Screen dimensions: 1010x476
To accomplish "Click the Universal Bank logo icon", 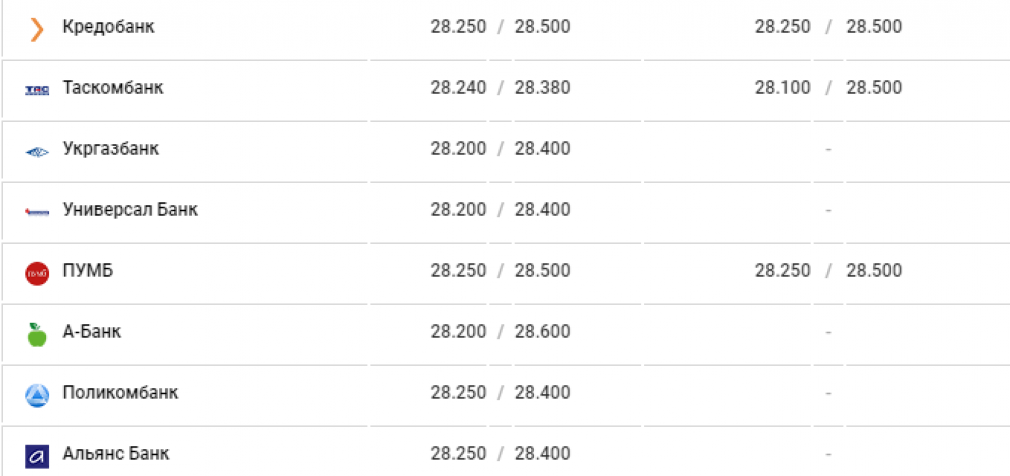I will click(x=37, y=211).
